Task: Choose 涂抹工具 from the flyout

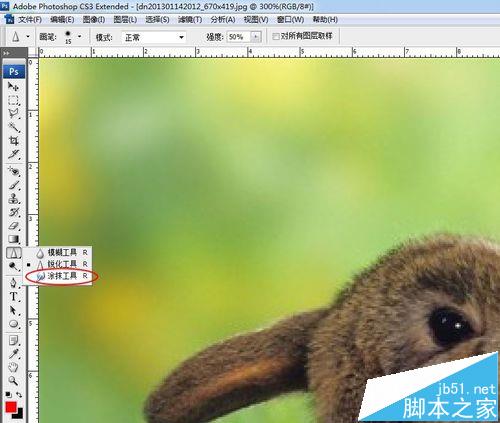Action: point(62,276)
